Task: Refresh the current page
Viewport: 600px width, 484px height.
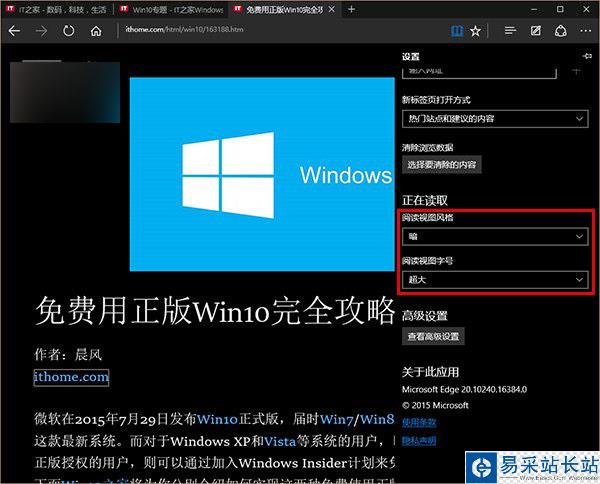Action: click(x=68, y=31)
